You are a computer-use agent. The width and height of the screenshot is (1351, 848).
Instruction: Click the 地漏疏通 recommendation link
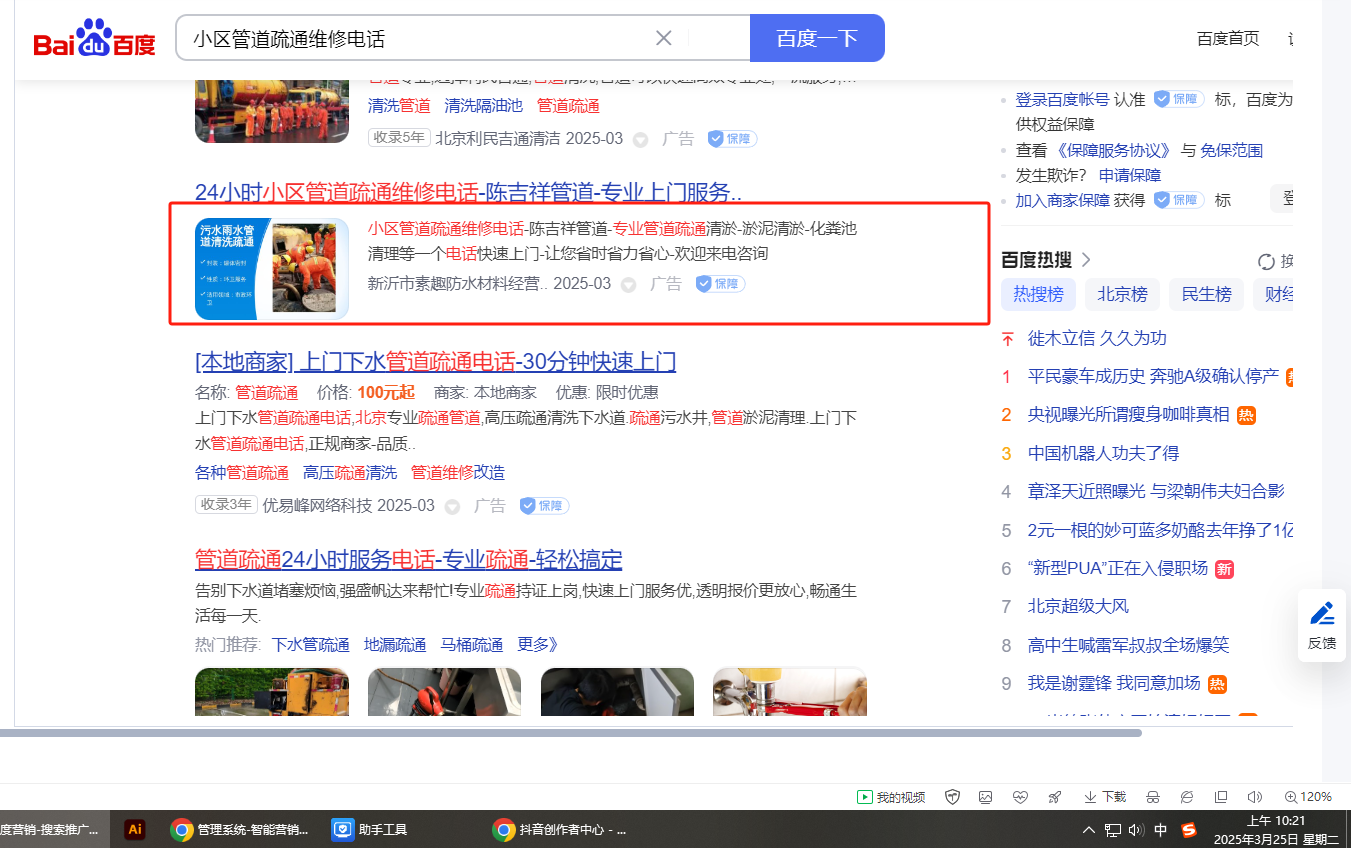pos(395,645)
